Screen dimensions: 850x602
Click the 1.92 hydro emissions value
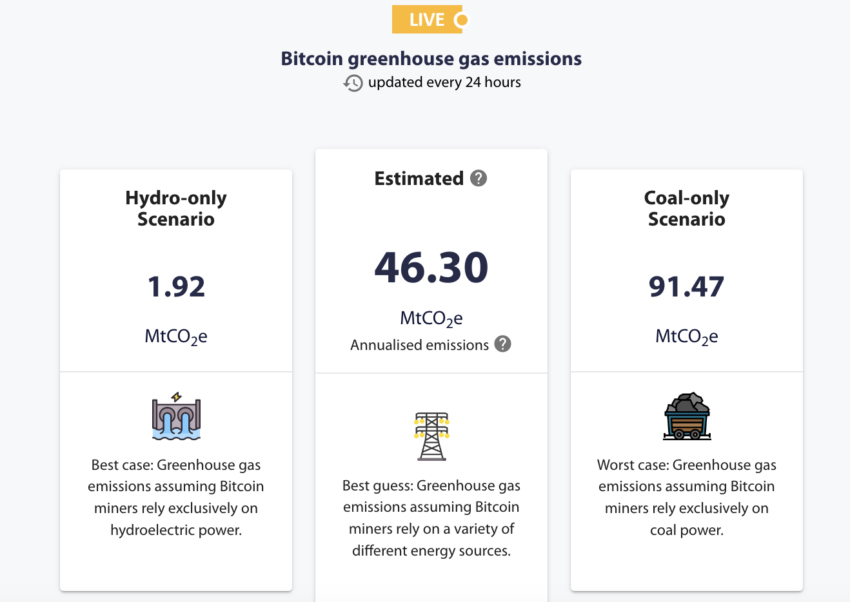(176, 287)
